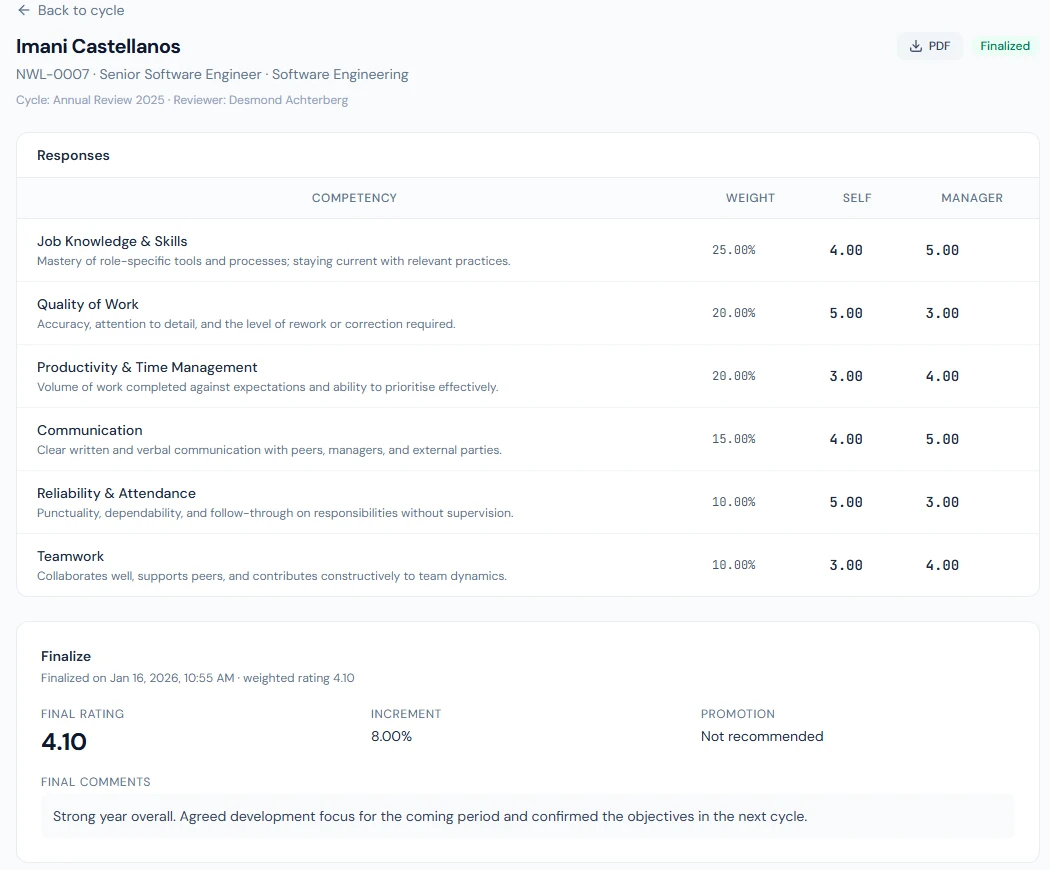Viewport: 1050px width, 870px height.
Task: Click the WEIGHT column header
Action: (x=750, y=198)
